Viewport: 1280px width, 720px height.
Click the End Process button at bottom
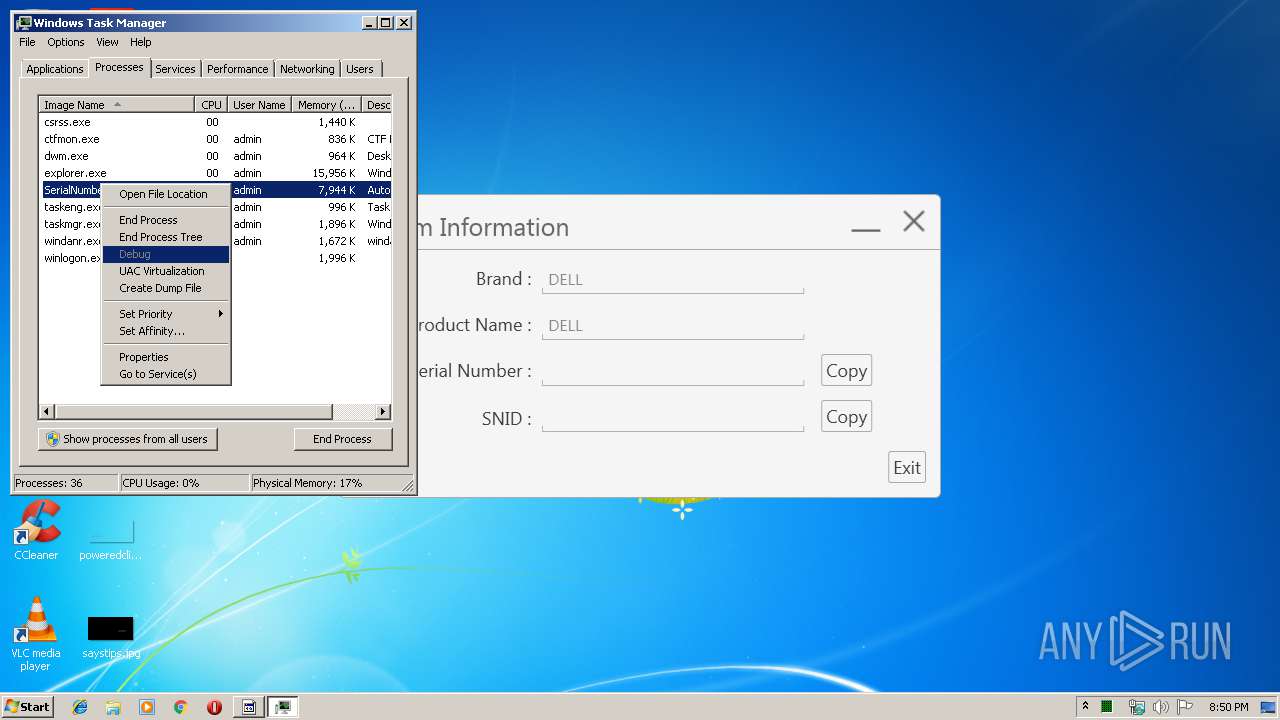click(x=343, y=439)
